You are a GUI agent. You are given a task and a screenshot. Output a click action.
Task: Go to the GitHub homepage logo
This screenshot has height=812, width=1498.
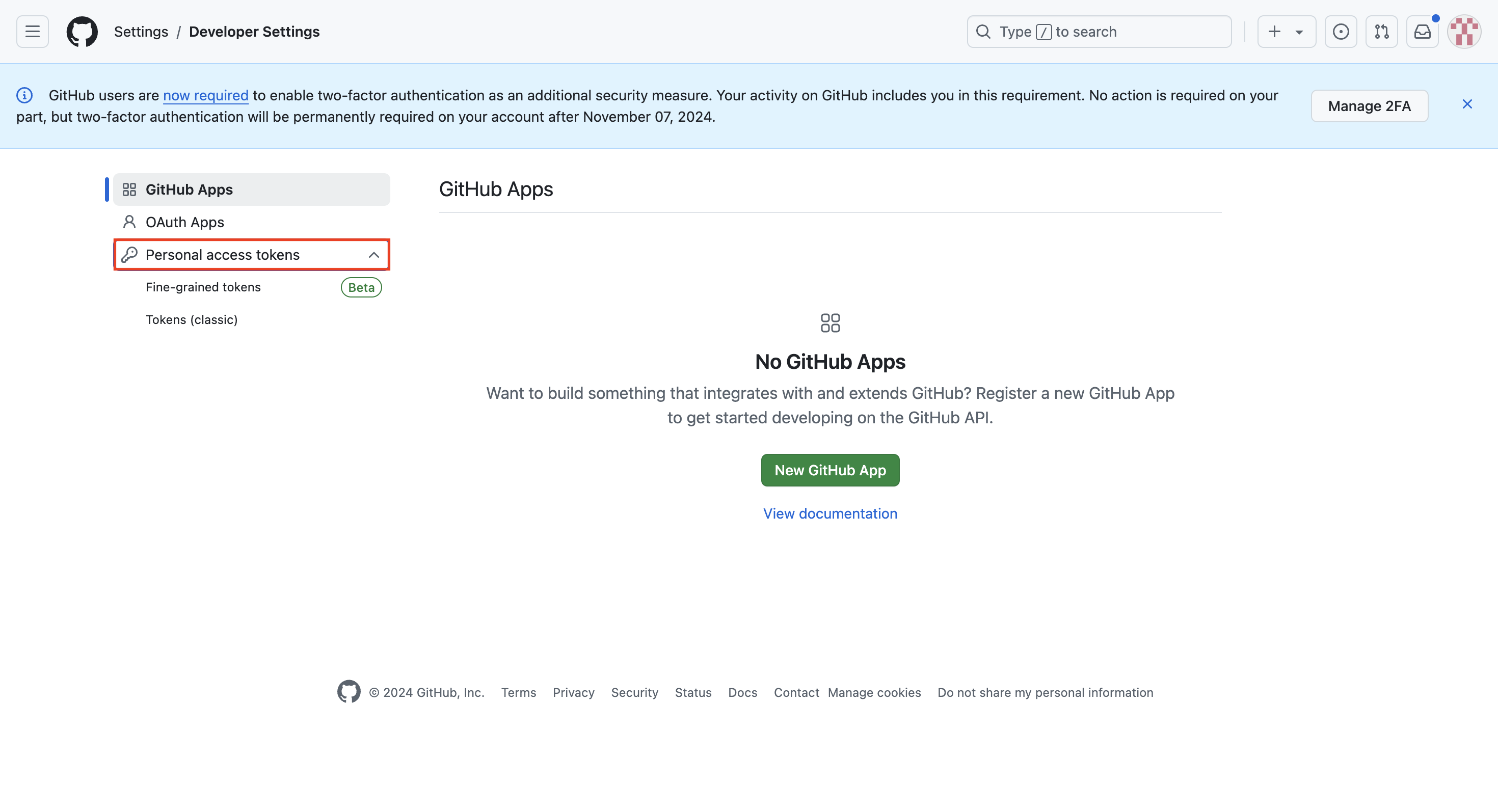point(82,32)
